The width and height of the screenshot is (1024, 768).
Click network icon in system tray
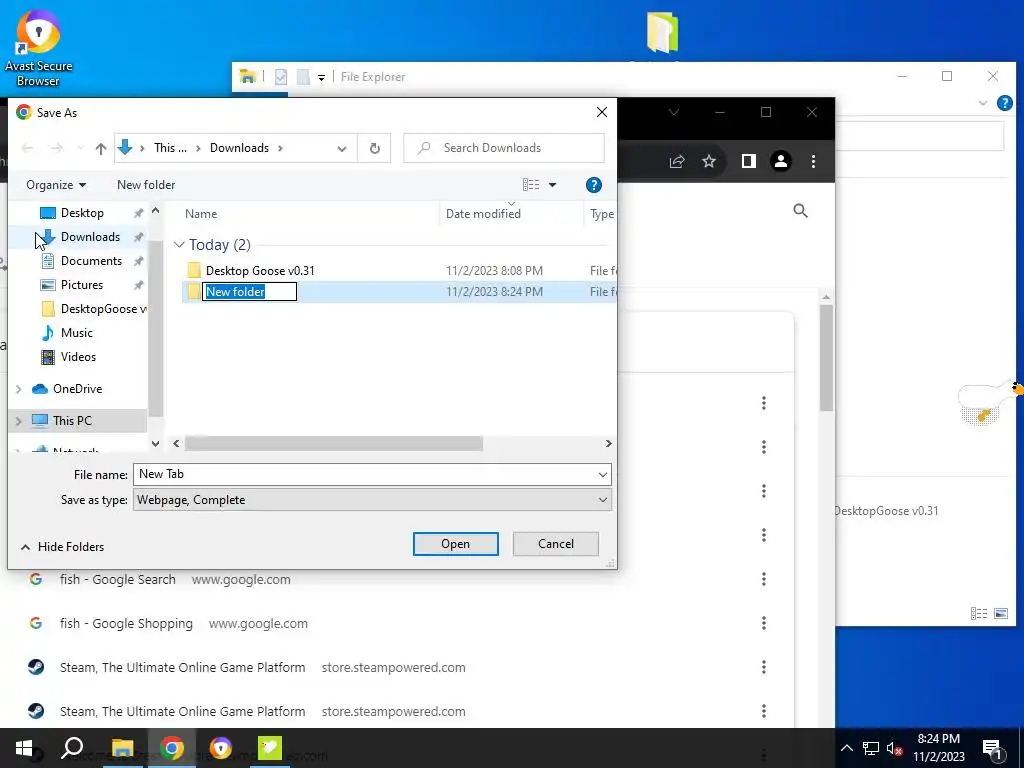(x=871, y=749)
